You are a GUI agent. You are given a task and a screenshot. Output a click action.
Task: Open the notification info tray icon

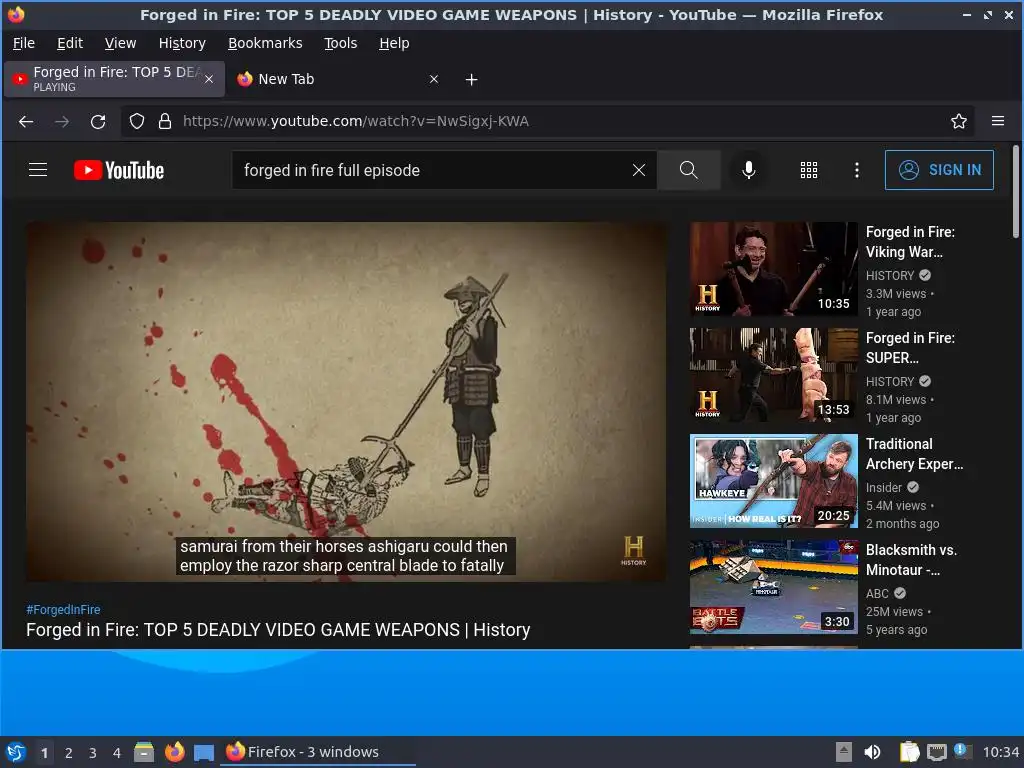[x=963, y=751]
